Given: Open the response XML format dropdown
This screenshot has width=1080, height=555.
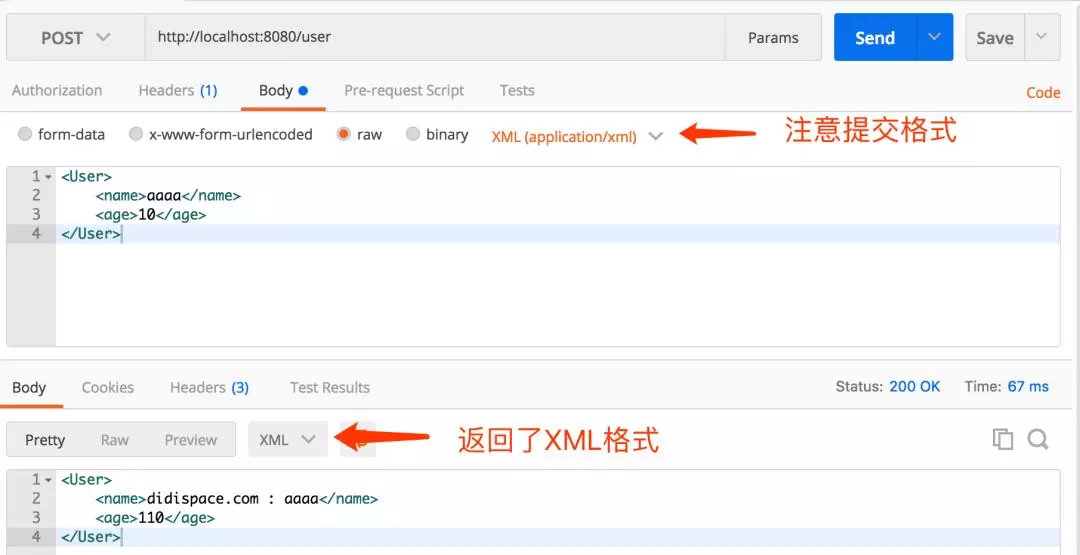Looking at the screenshot, I should 288,439.
